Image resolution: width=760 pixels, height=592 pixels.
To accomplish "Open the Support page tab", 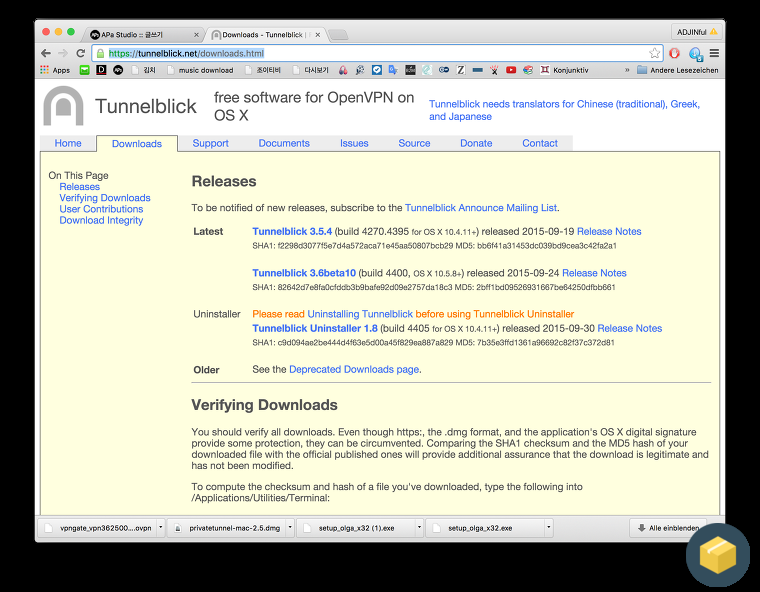I will [x=210, y=143].
